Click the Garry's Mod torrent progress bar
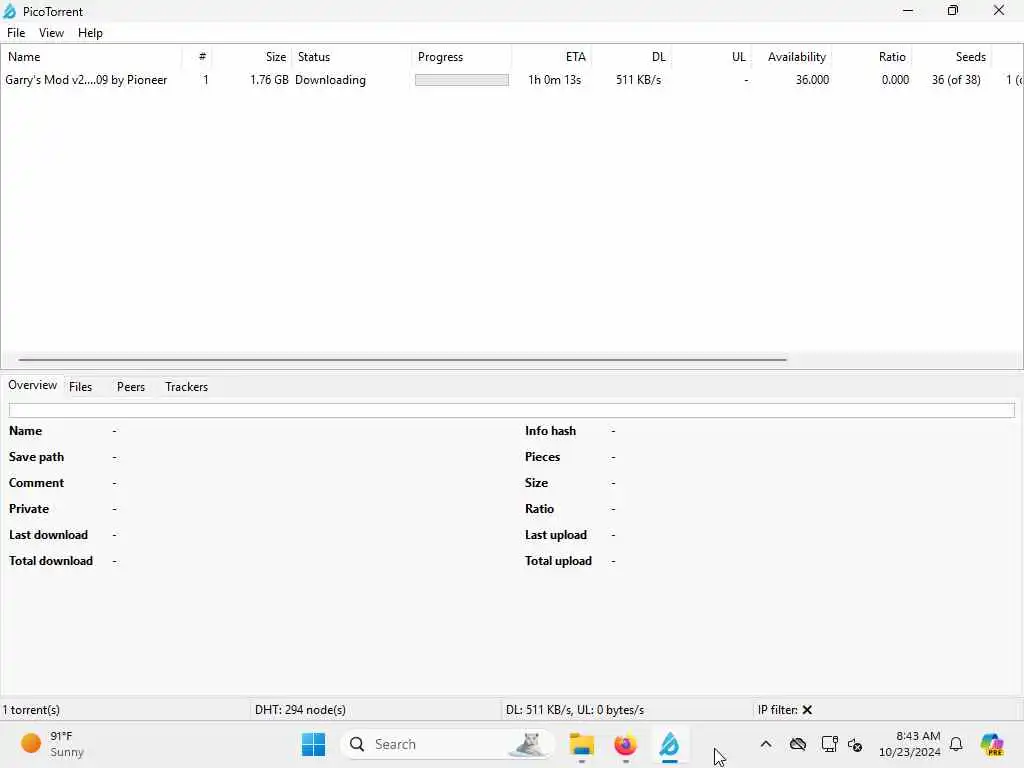 462,80
